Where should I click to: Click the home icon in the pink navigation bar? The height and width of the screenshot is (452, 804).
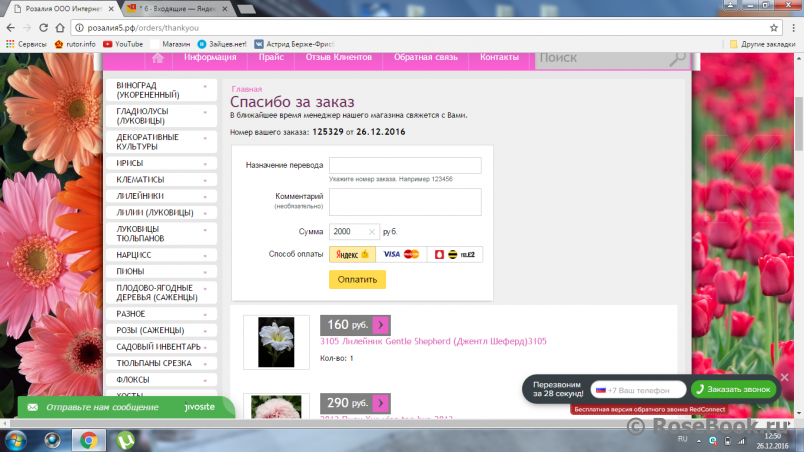coord(157,58)
